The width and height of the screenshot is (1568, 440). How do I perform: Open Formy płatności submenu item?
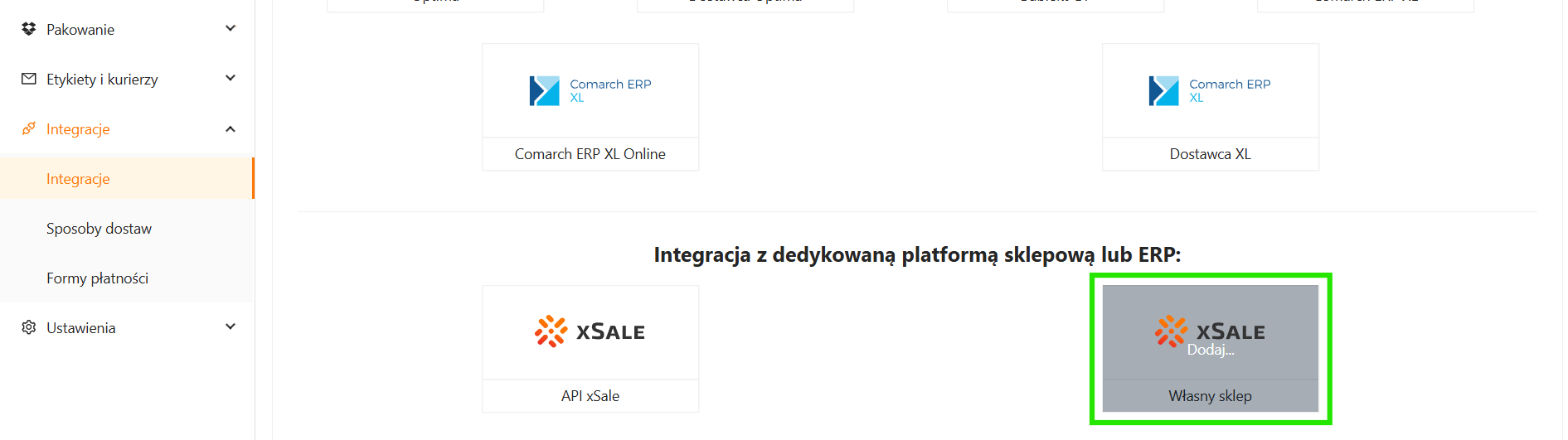[97, 278]
